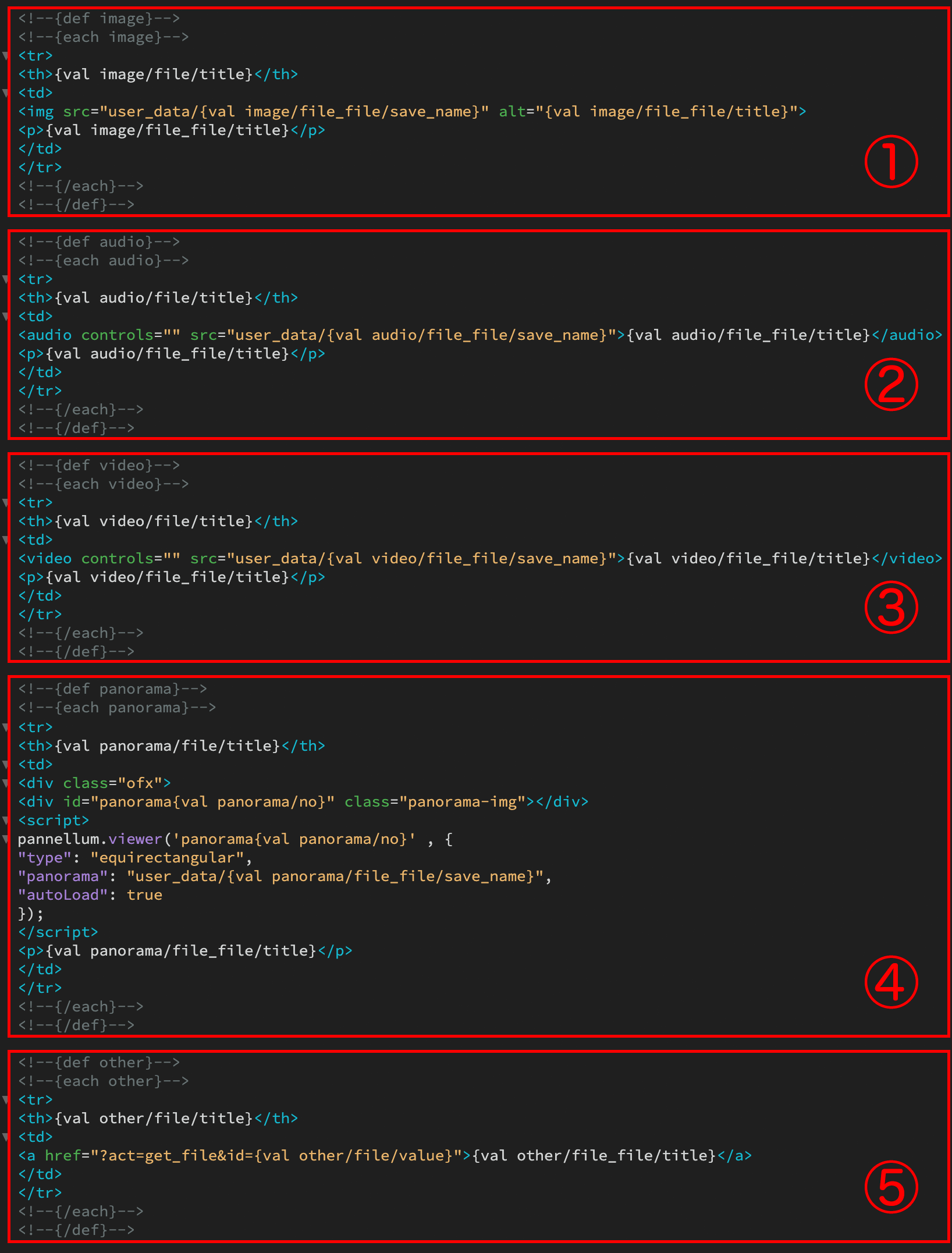
Task: Click the "<!--{each audio}-->" comment line
Action: point(104,261)
